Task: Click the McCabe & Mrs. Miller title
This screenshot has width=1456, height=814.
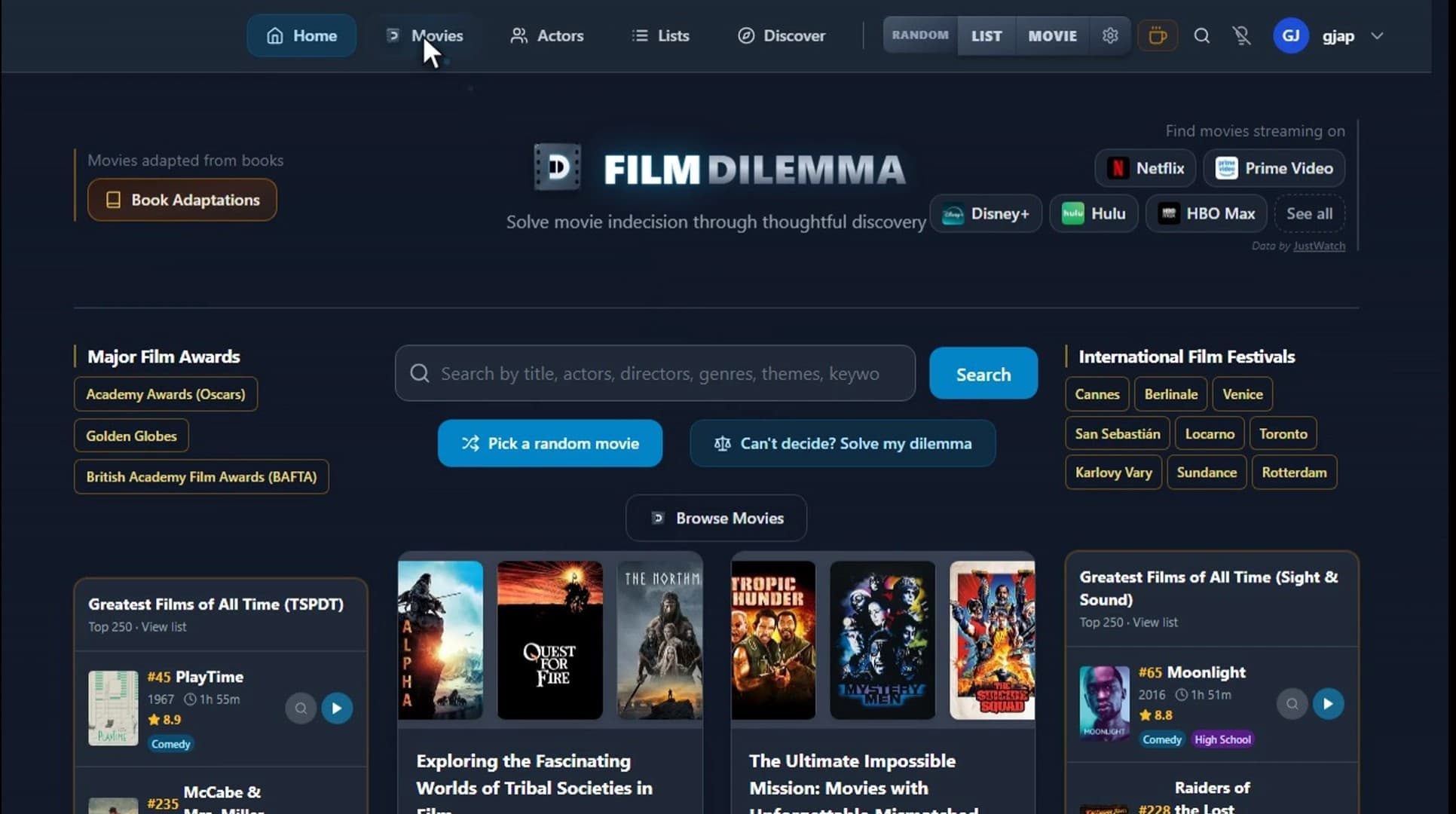Action: 223,799
